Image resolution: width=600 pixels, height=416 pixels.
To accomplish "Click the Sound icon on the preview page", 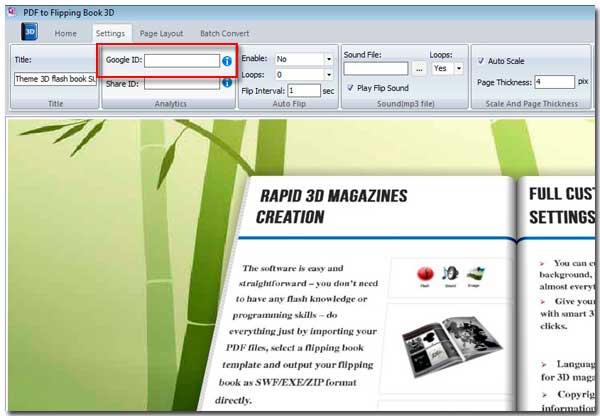I will click(x=450, y=273).
